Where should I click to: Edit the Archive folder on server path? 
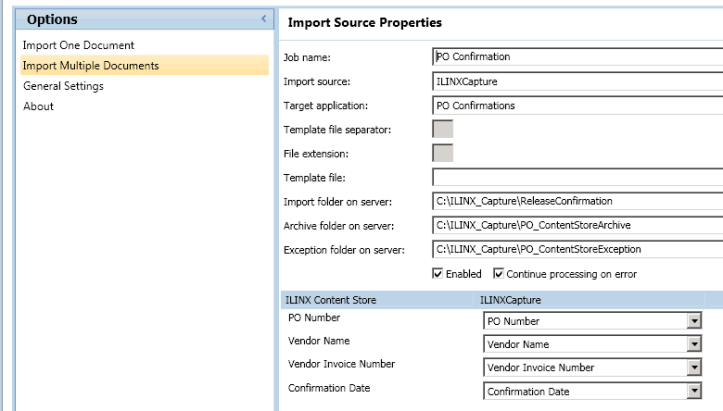(x=576, y=225)
